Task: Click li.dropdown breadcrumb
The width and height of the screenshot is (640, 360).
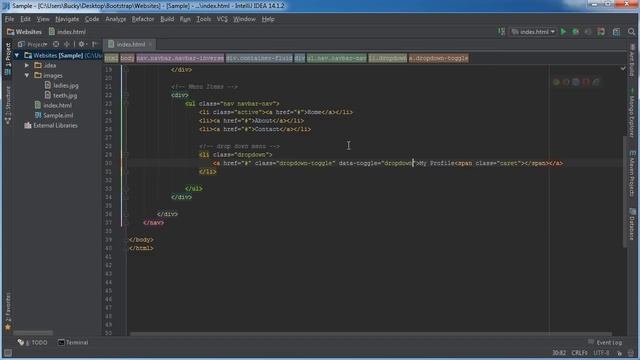Action: click(x=387, y=58)
